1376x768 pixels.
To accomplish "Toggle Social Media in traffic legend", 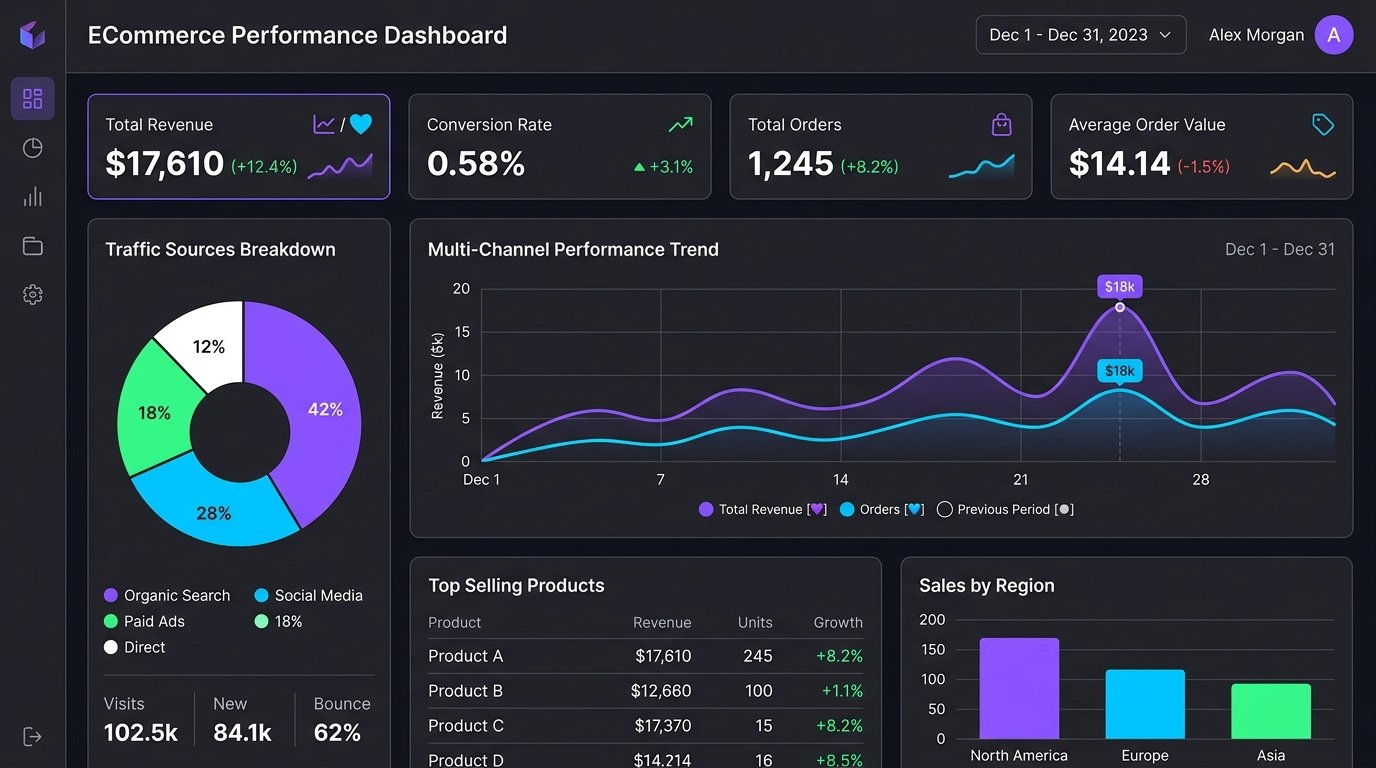I will pos(308,595).
